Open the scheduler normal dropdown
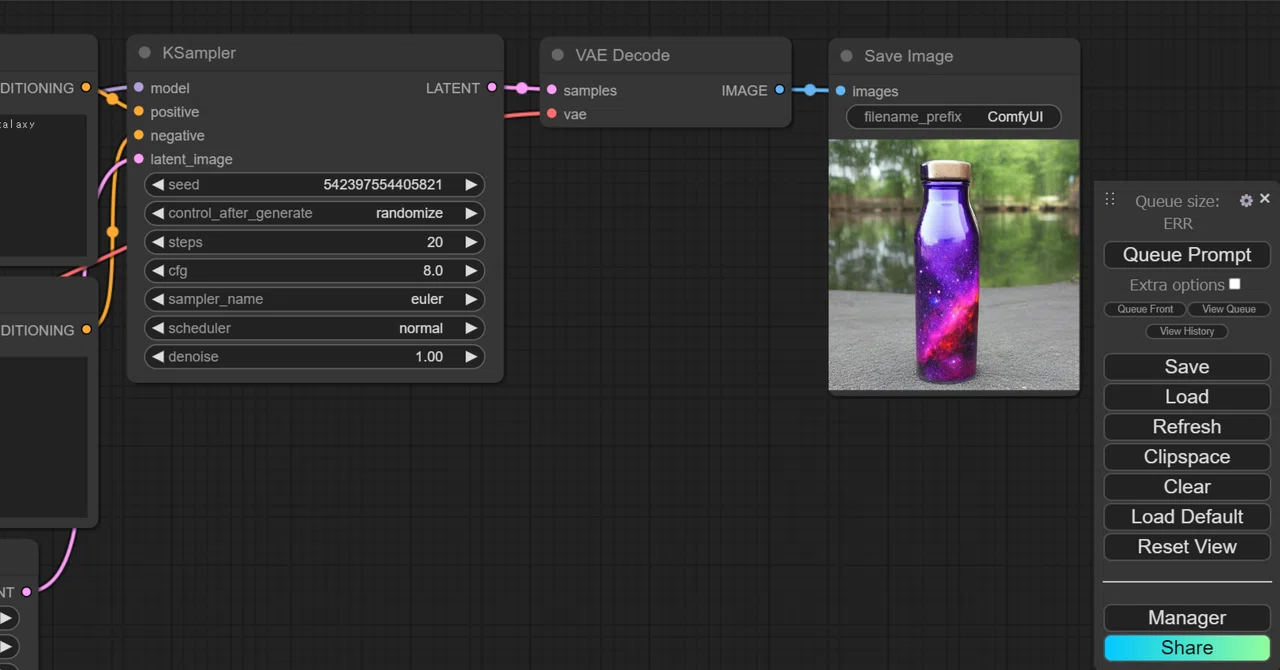 point(314,328)
